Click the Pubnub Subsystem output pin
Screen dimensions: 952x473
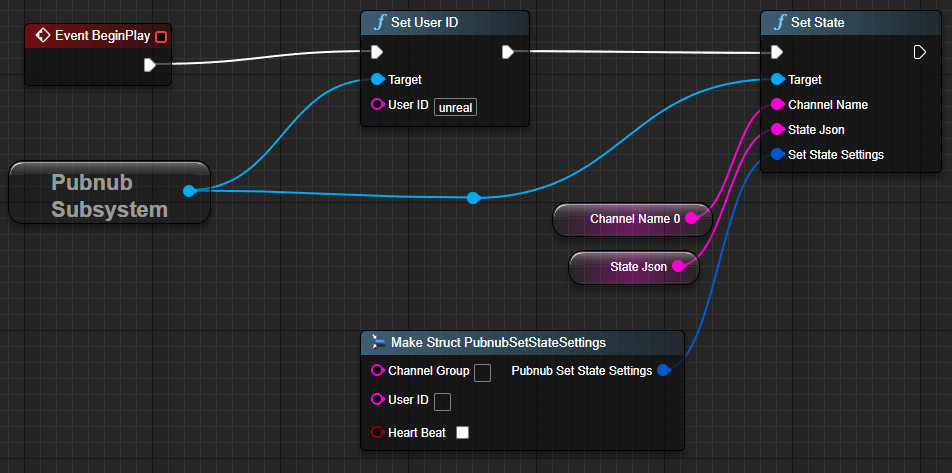[189, 191]
